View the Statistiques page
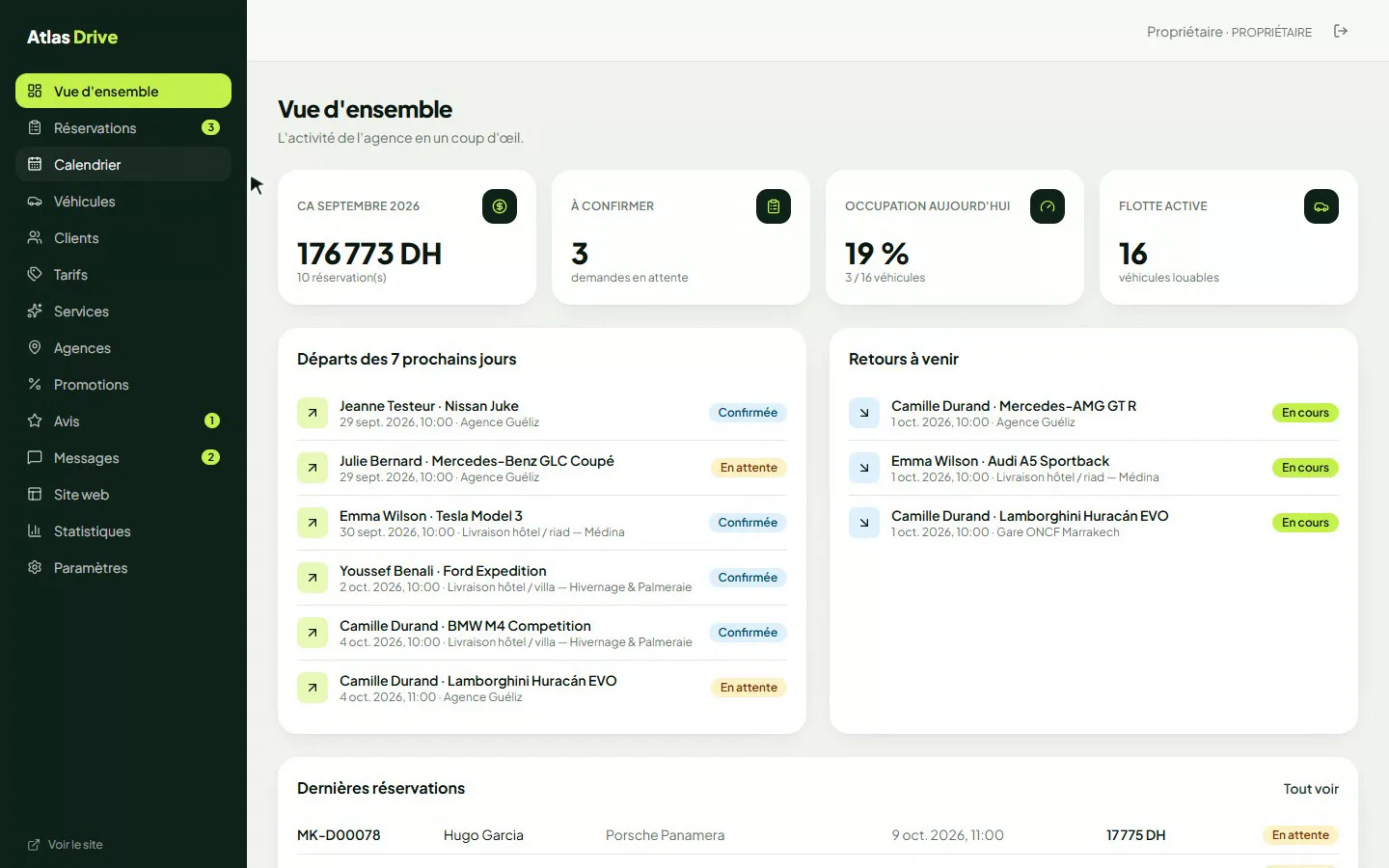Viewport: 1389px width, 868px height. (x=123, y=530)
